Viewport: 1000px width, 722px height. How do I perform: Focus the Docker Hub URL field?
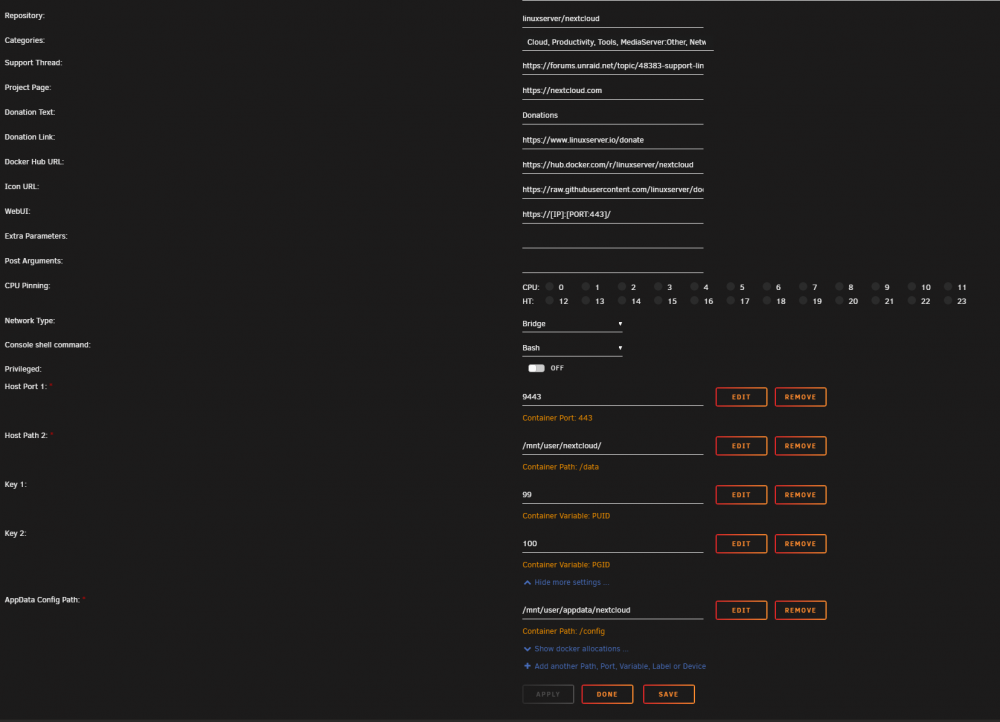coord(612,165)
